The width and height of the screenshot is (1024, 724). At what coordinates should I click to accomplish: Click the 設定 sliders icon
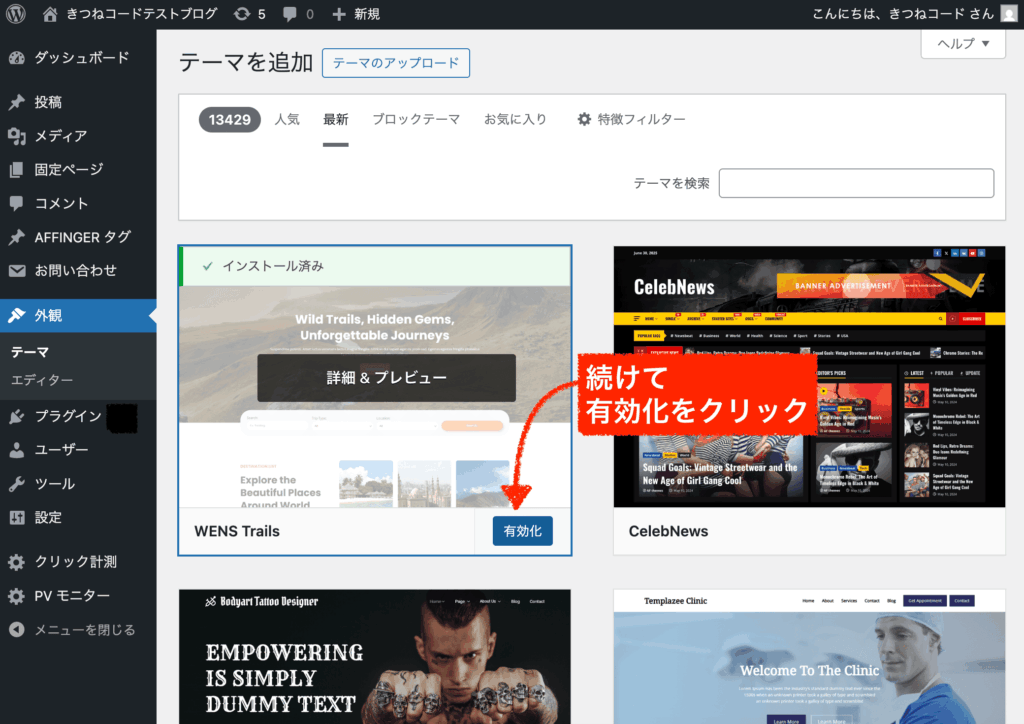coord(17,518)
